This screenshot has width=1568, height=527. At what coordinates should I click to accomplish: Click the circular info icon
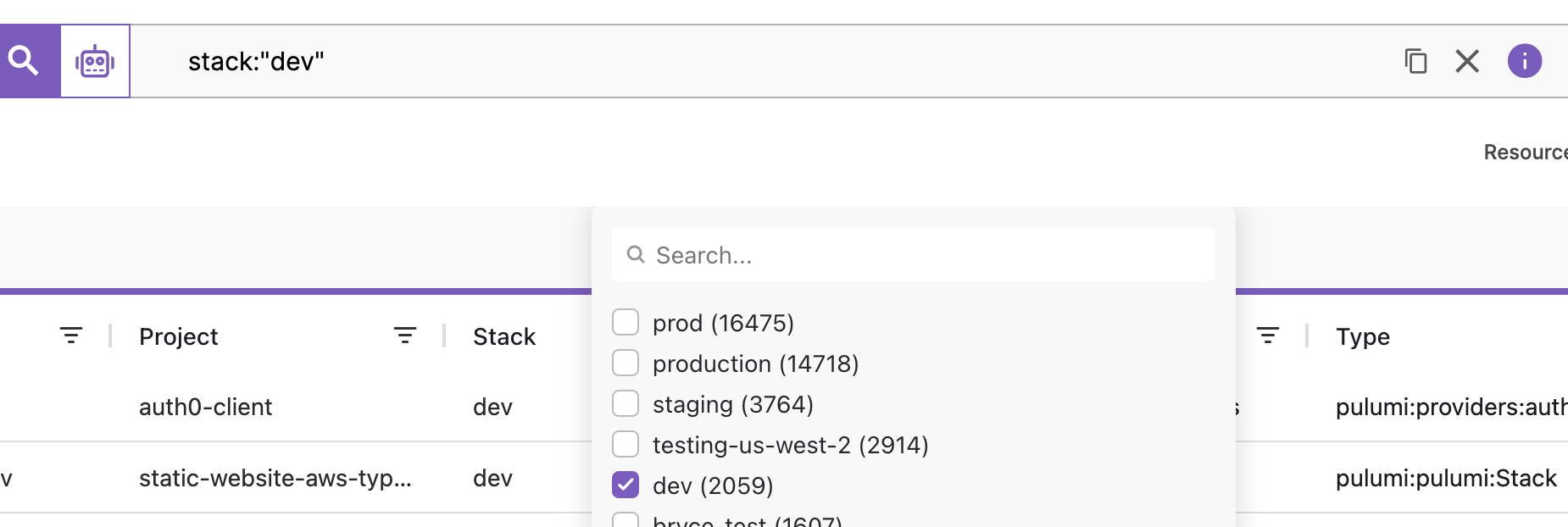[x=1524, y=60]
